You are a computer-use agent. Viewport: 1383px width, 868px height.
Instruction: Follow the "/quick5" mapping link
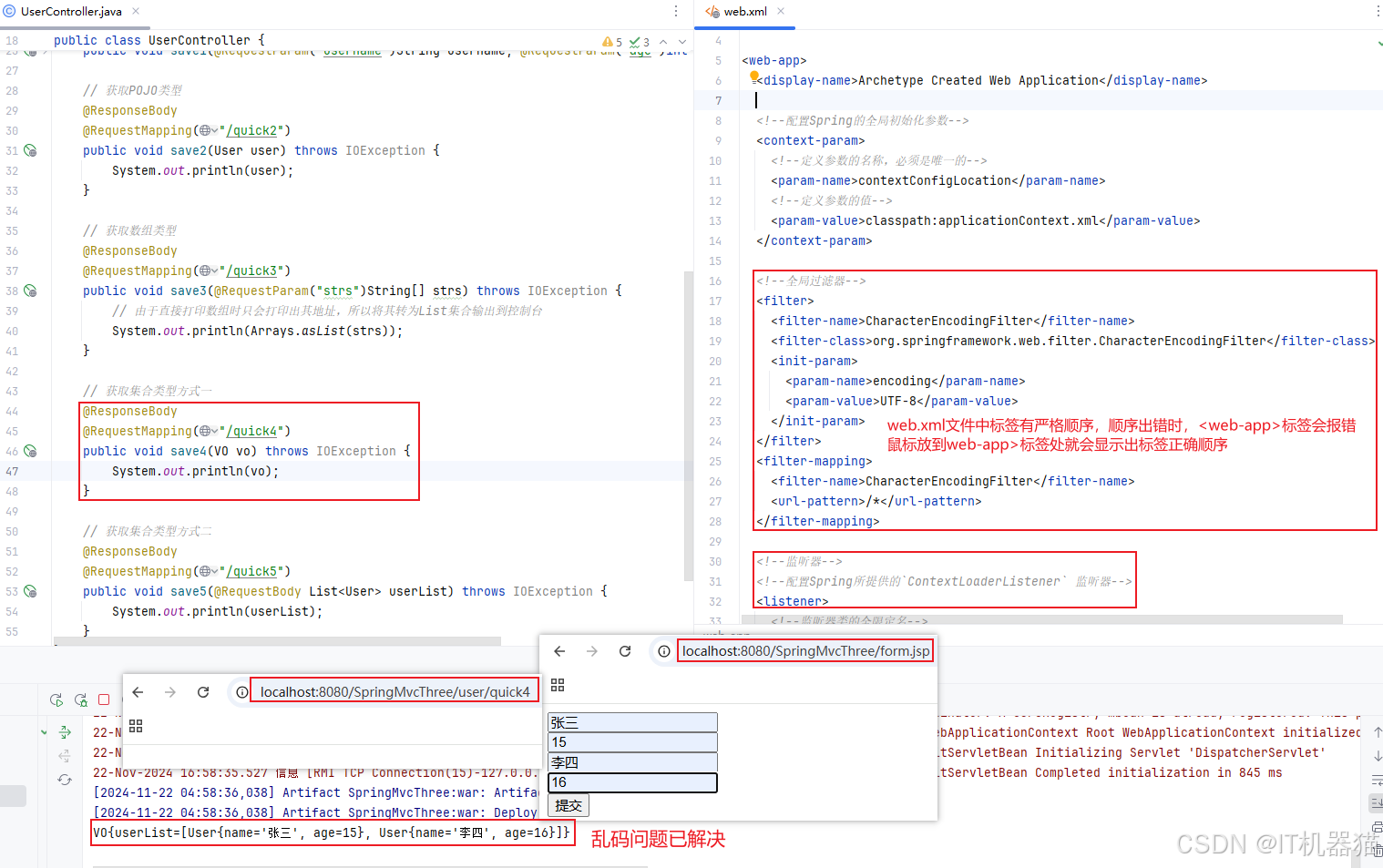click(252, 571)
